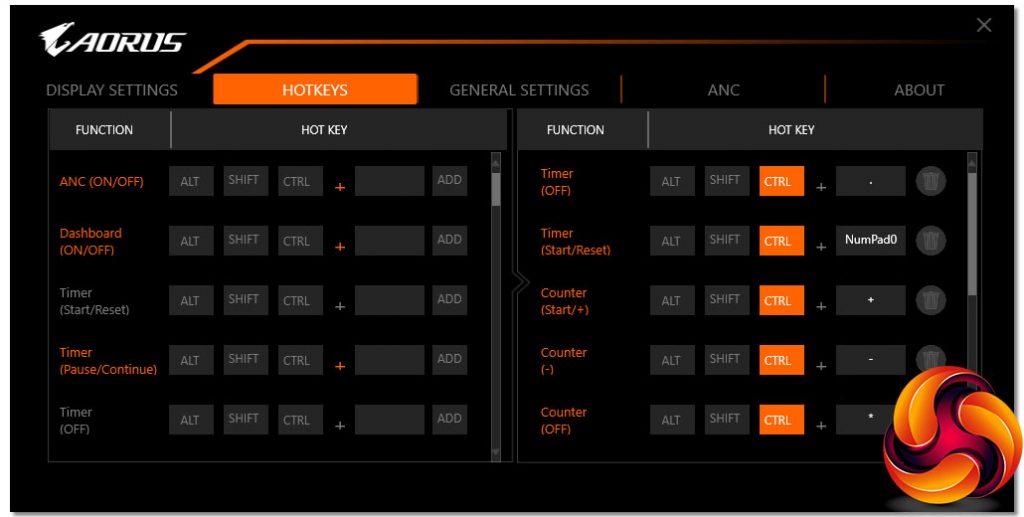The width and height of the screenshot is (1024, 517).
Task: Click the Counter (-) key field
Action: coord(871,360)
